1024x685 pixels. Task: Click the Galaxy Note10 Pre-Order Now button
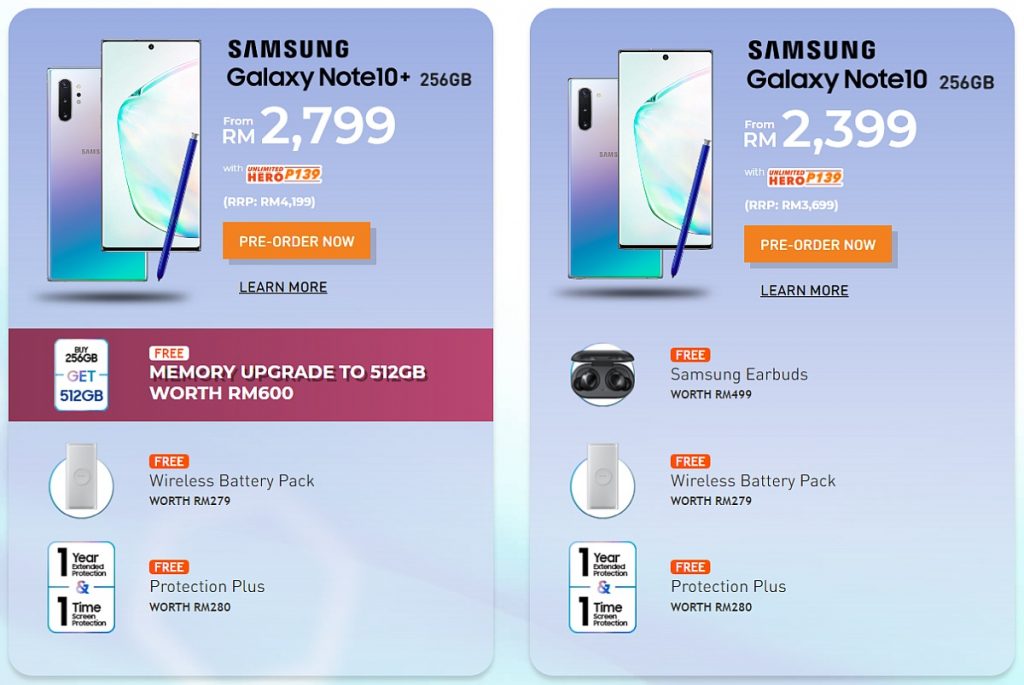(818, 244)
